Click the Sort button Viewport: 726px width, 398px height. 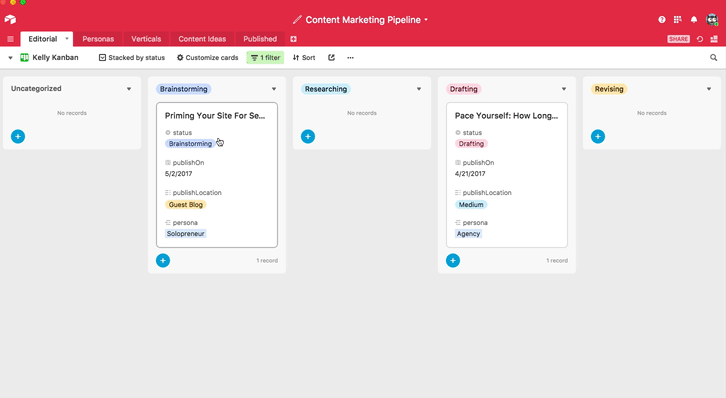[x=304, y=57]
